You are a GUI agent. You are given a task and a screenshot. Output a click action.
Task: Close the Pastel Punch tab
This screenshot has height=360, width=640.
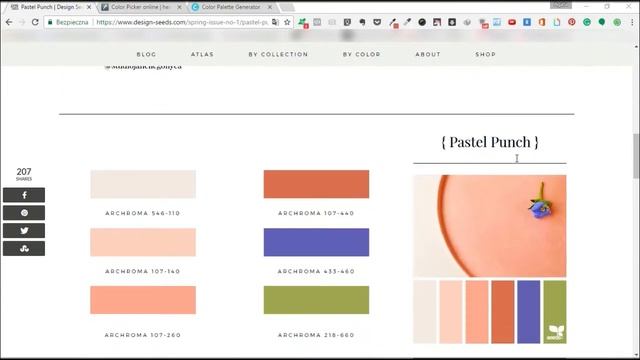click(89, 7)
